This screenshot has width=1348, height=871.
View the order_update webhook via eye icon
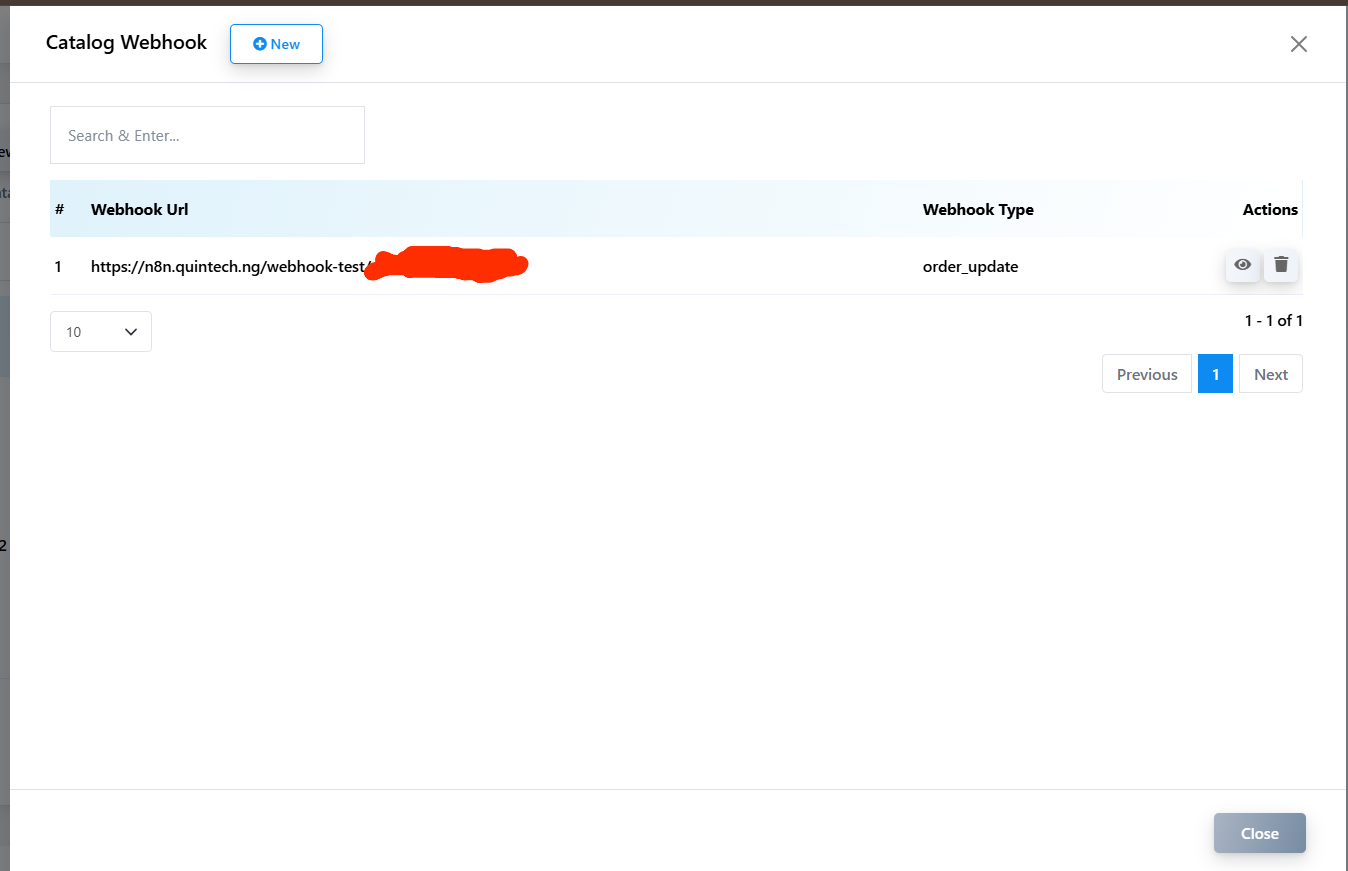tap(1242, 265)
